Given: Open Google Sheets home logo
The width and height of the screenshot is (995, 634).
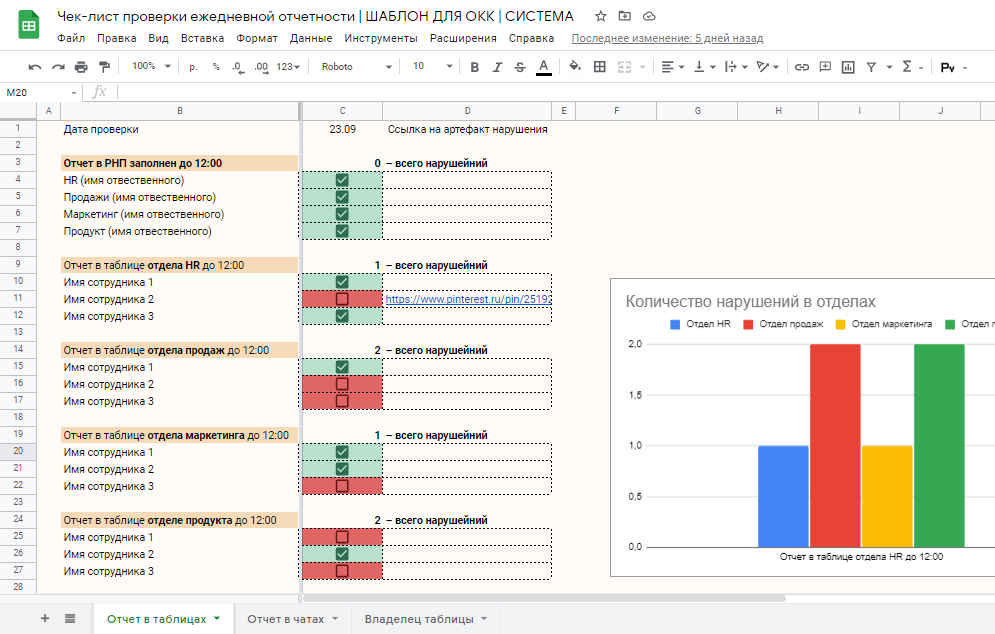Looking at the screenshot, I should tap(29, 25).
